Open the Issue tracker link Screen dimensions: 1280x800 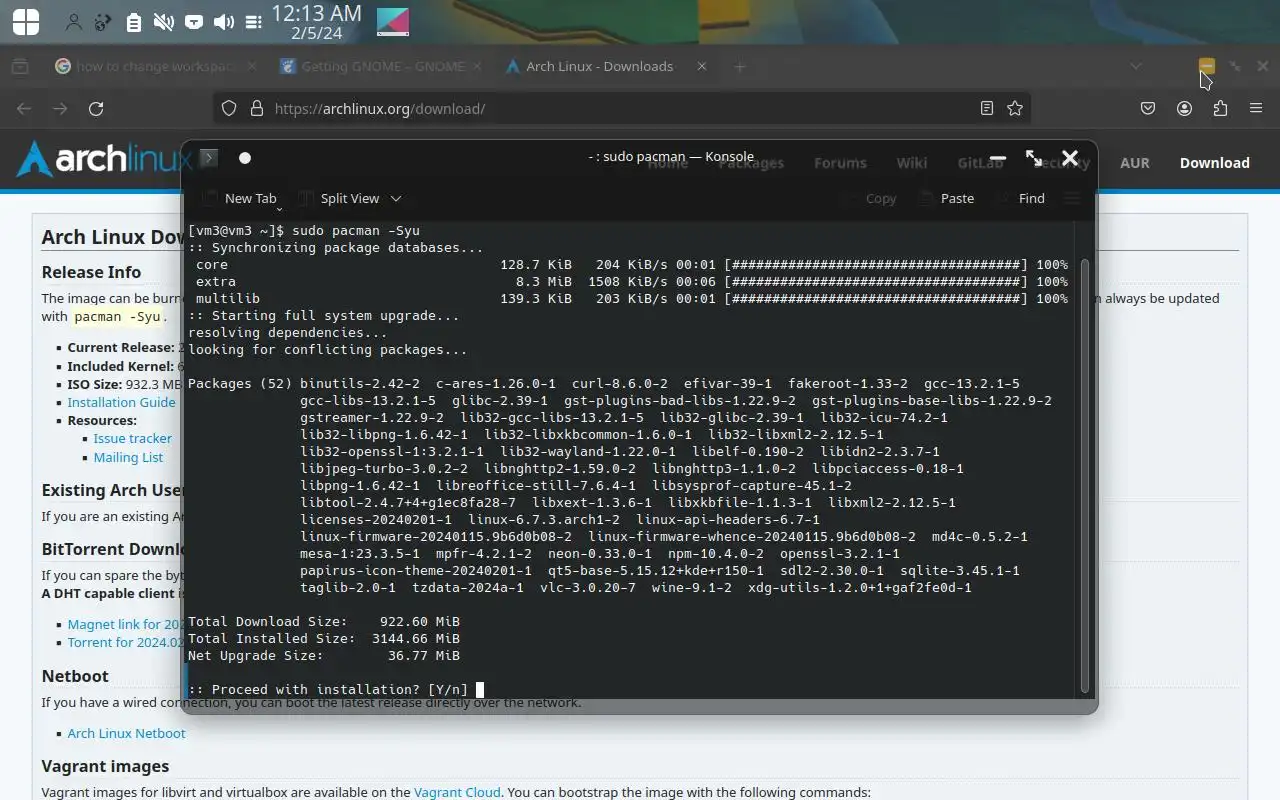(132, 438)
